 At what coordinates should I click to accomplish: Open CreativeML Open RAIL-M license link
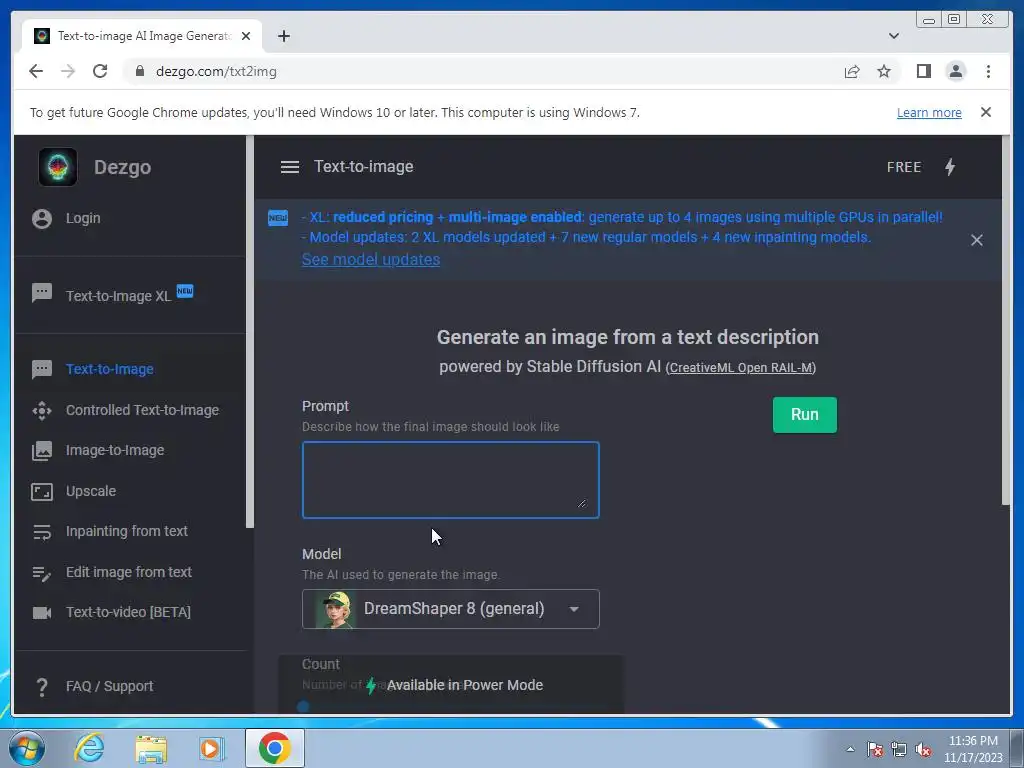(741, 368)
